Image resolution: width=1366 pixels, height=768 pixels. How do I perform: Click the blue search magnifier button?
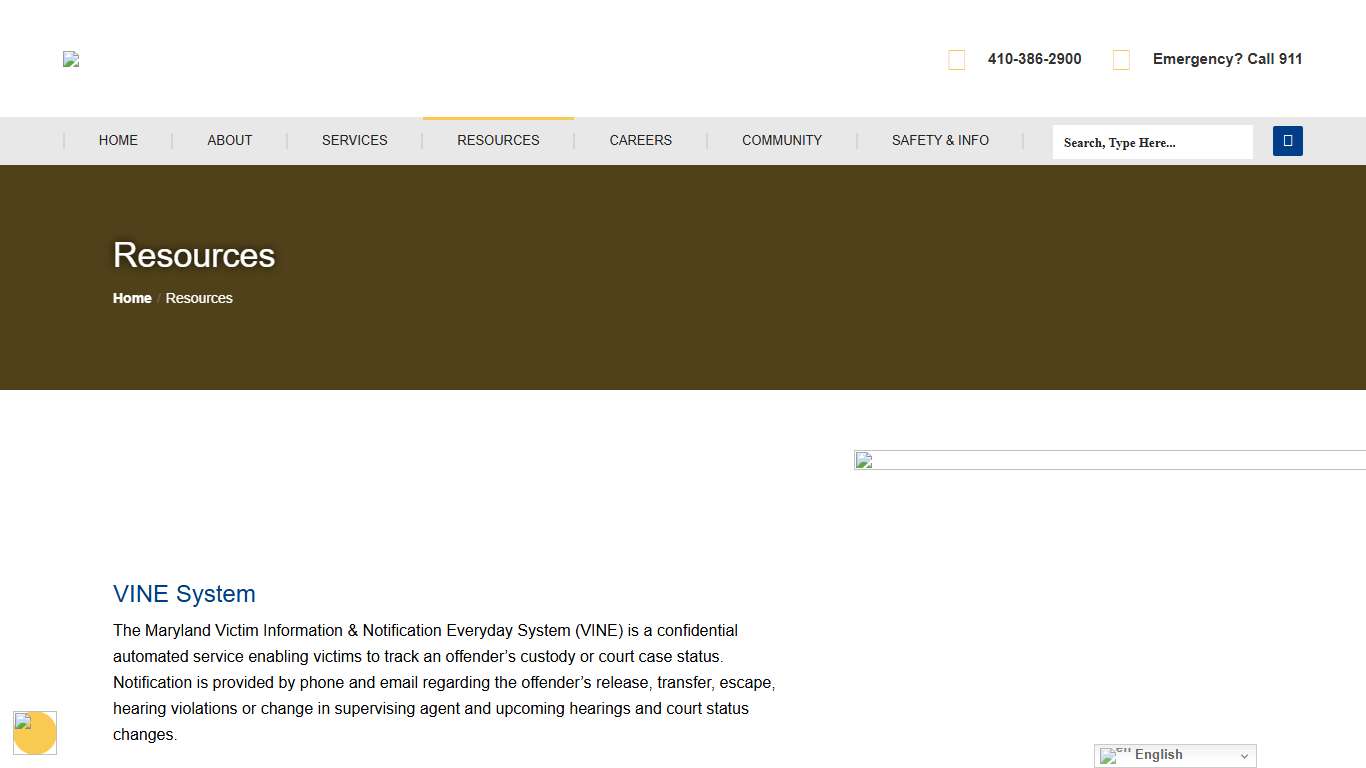pos(1287,140)
